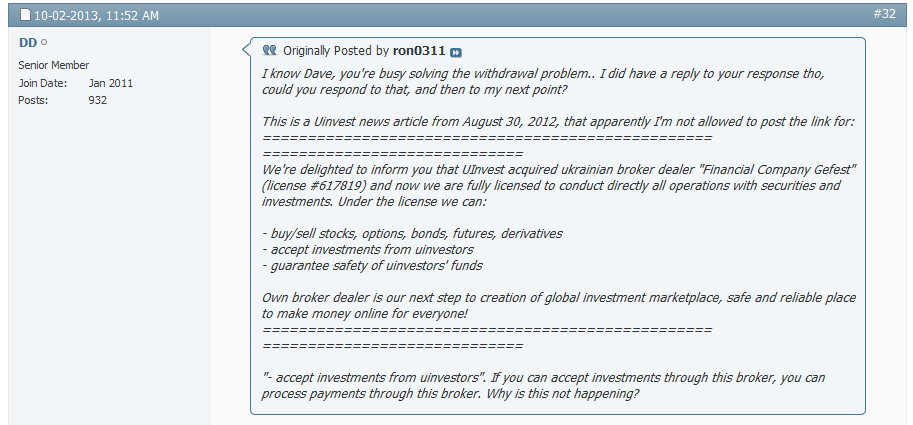Viewport: 913px width, 425px height.
Task: Click the Posts label in user info
Action: point(34,100)
